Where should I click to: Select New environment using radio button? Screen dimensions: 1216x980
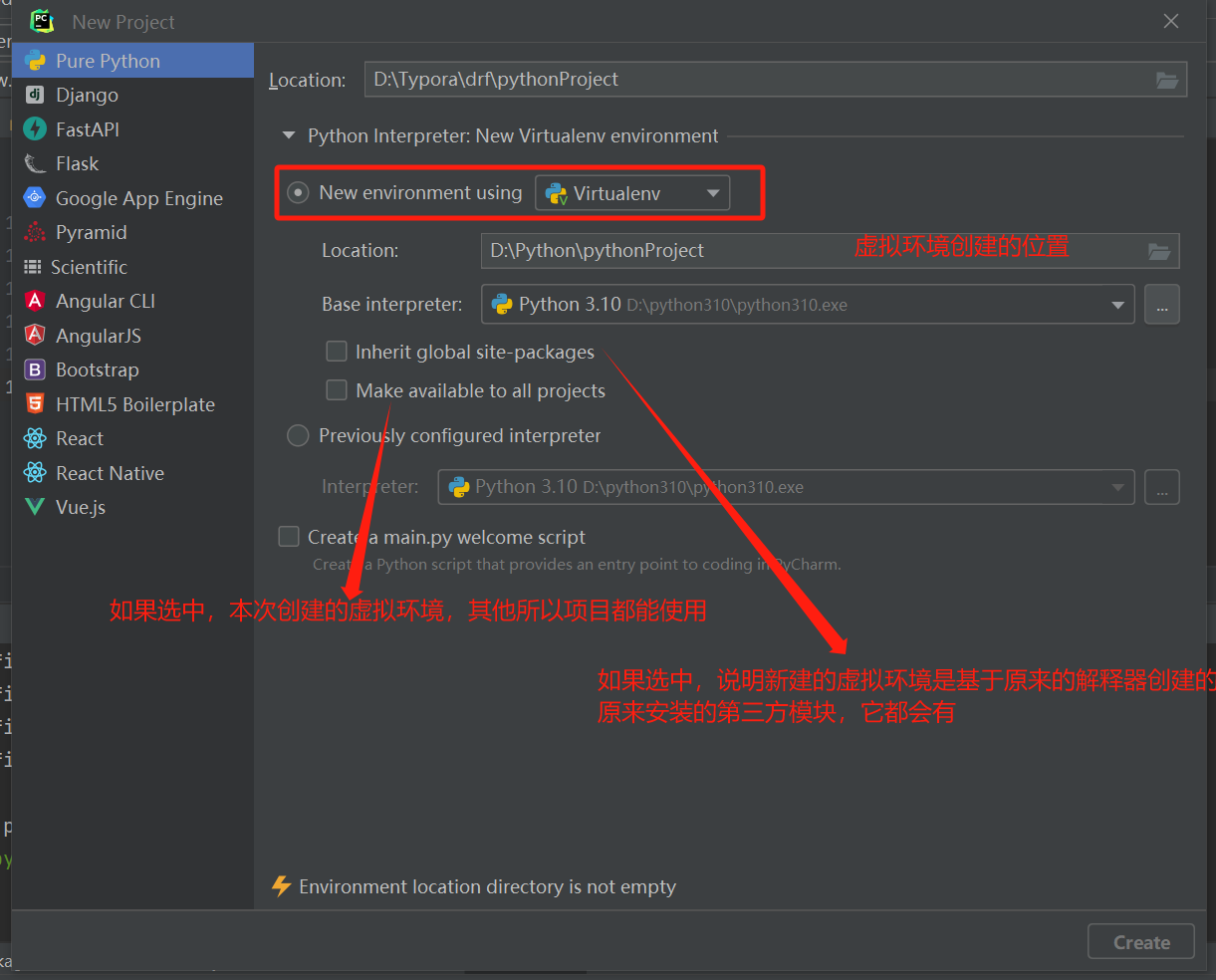(x=298, y=192)
